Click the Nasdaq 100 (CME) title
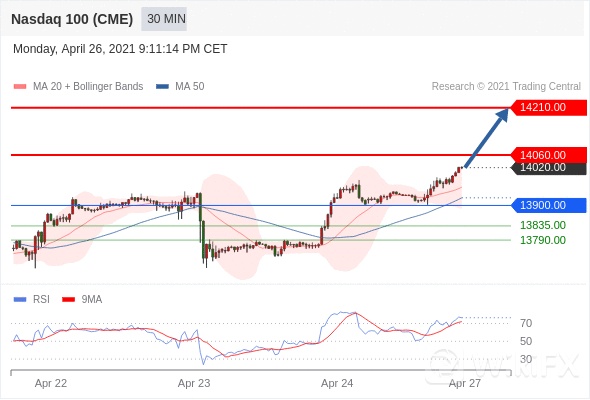The height and width of the screenshot is (400, 590). tap(72, 19)
